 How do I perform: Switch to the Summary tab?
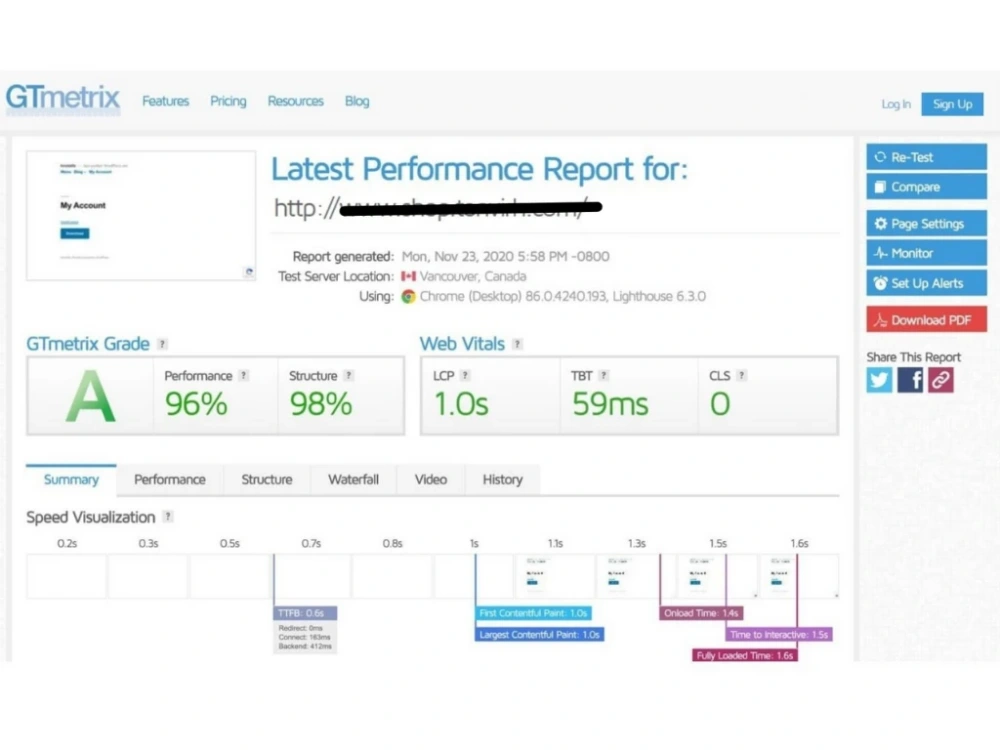(x=71, y=480)
